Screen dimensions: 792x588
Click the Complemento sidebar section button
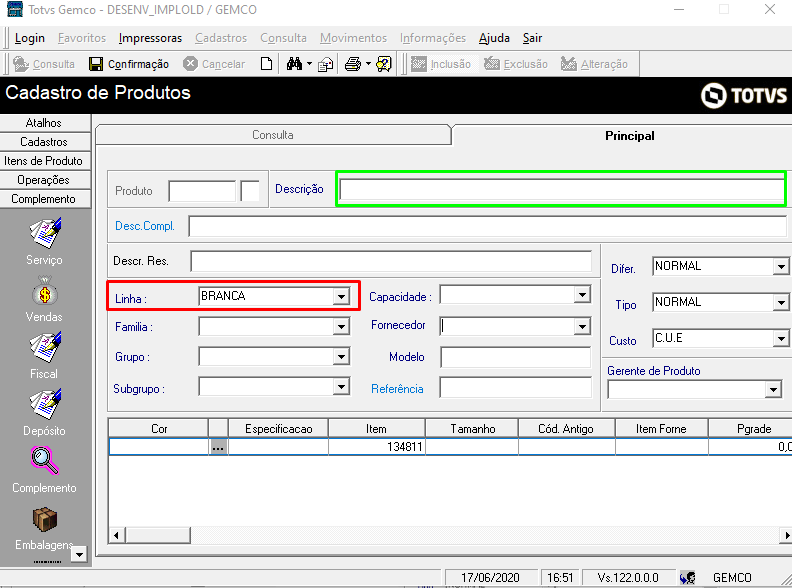point(44,199)
